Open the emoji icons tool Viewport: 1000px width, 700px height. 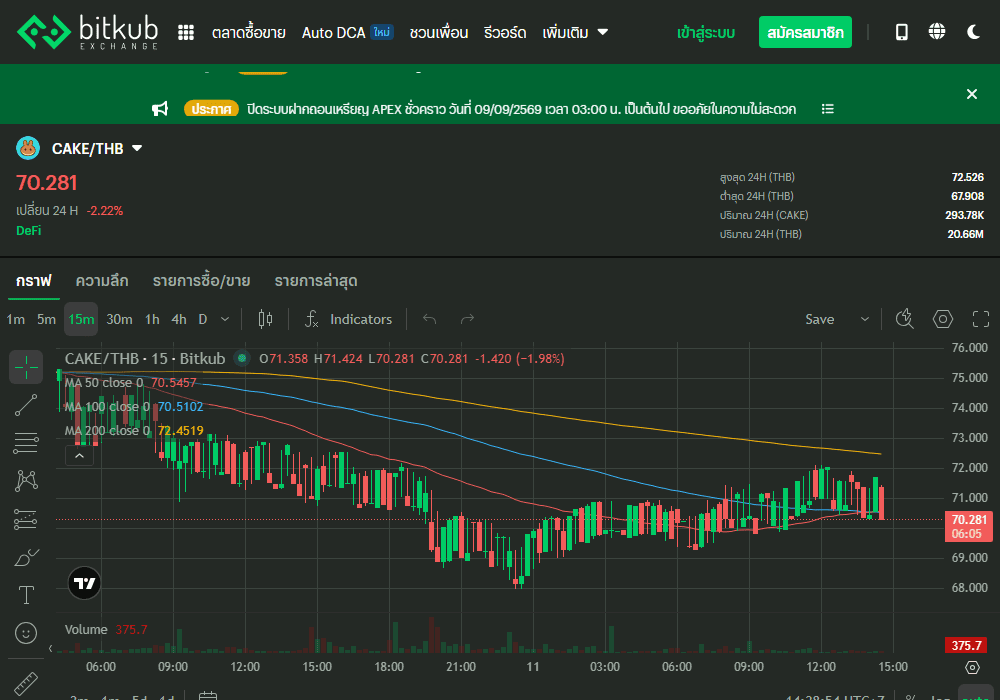26,633
